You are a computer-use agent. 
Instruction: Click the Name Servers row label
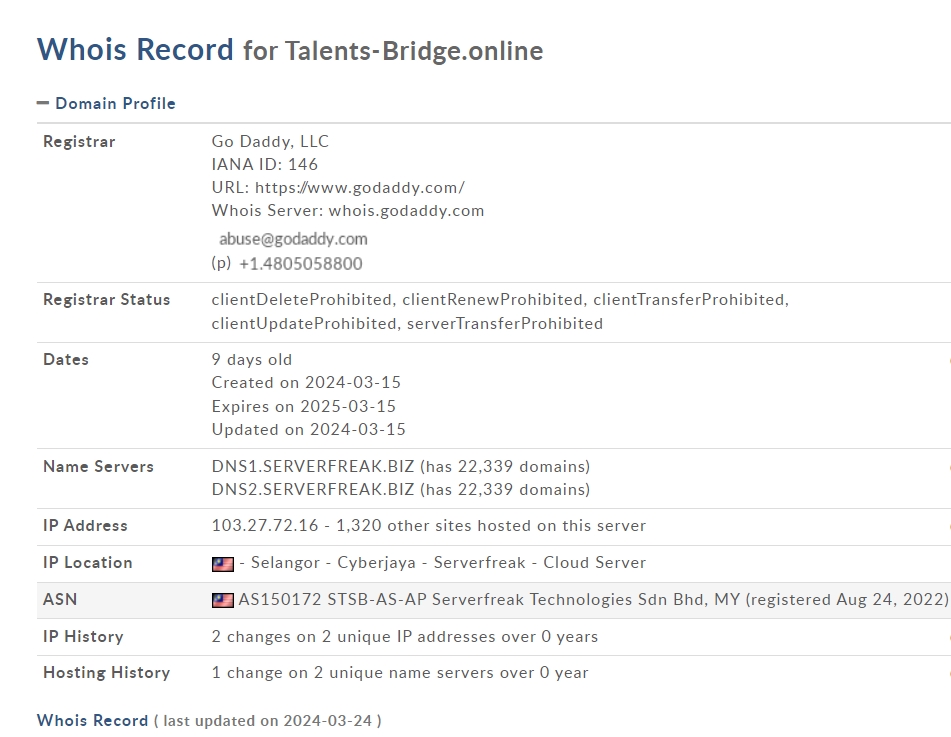tap(98, 466)
